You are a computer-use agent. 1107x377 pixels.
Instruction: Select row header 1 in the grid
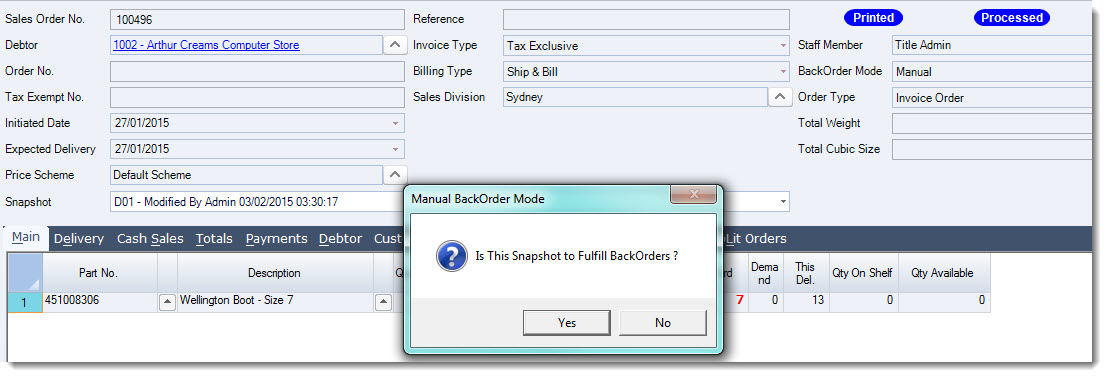click(x=25, y=302)
